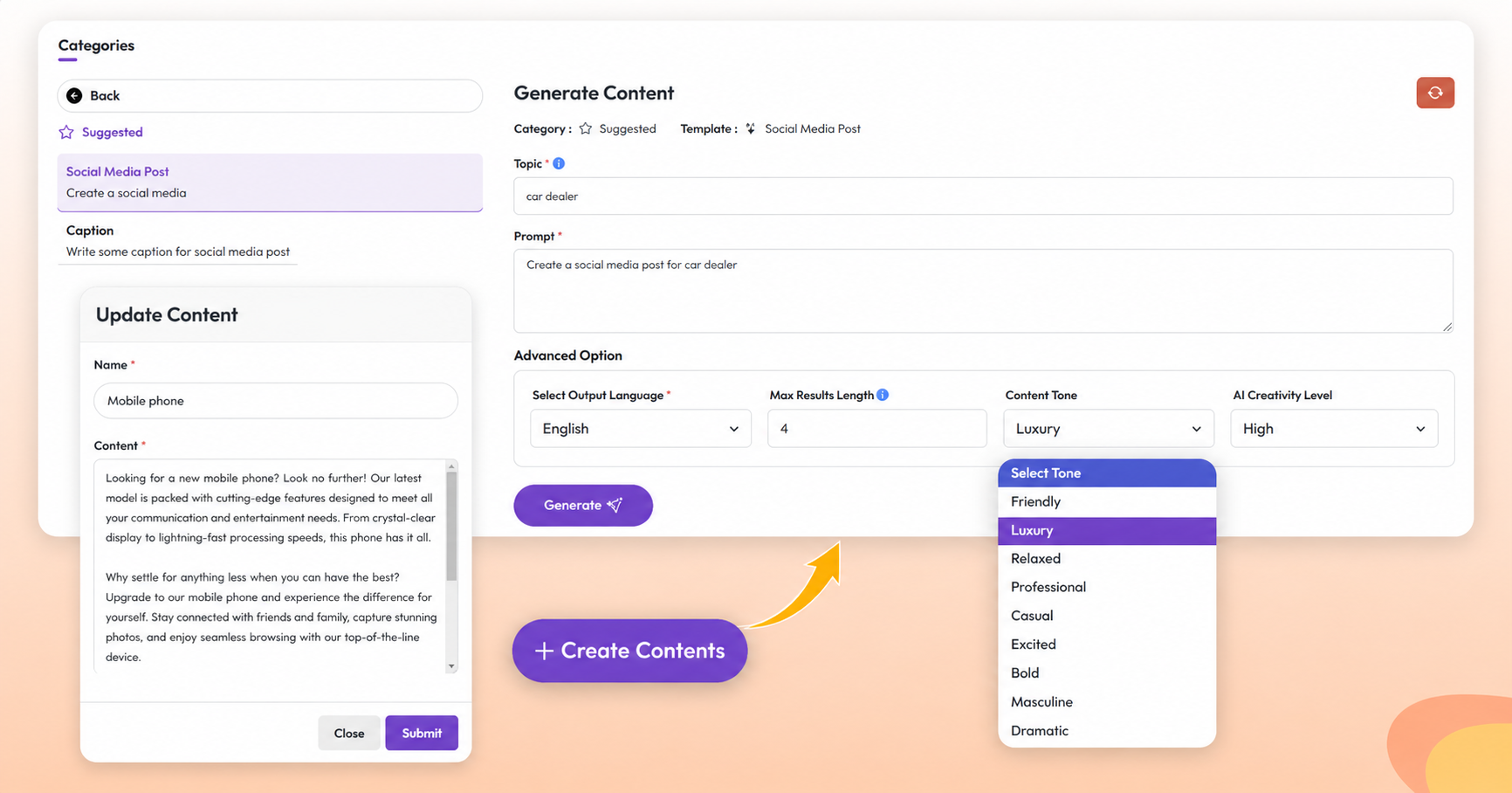Screen dimensions: 1512x793
Task: Select the Professional tone option
Action: 1048,587
